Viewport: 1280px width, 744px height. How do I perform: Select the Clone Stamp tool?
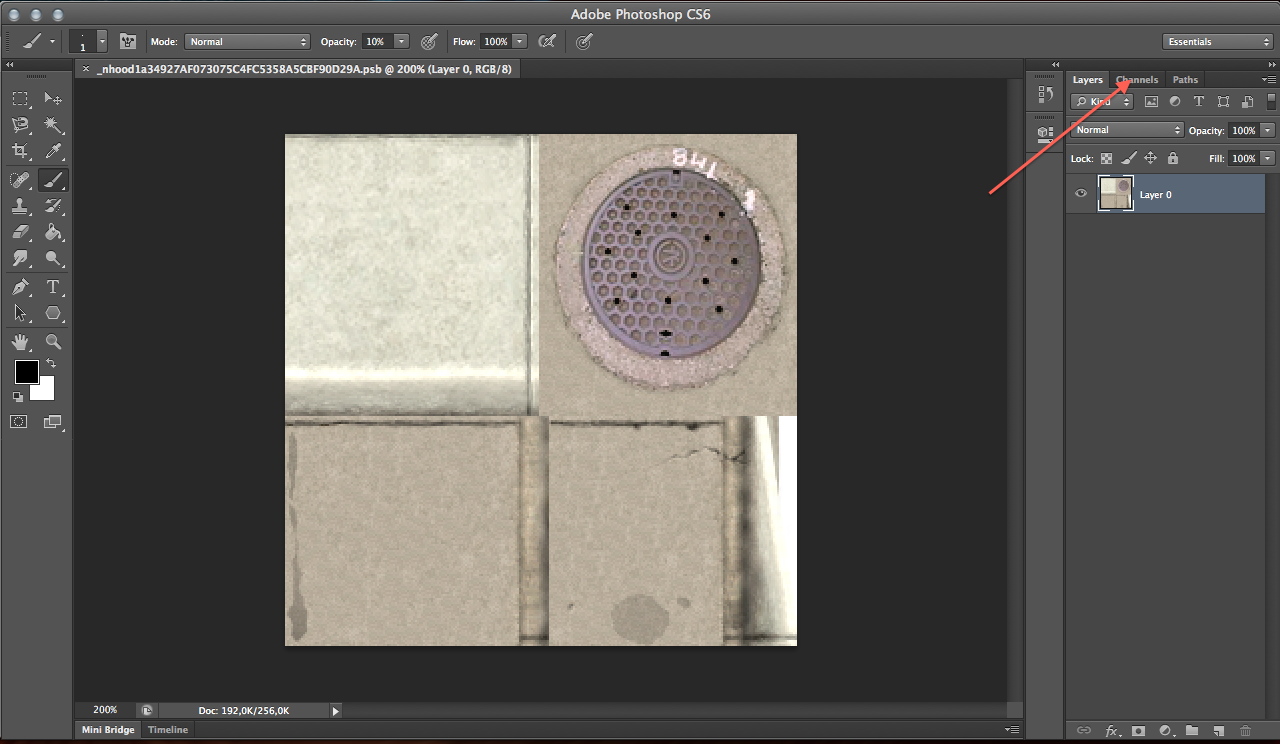20,206
